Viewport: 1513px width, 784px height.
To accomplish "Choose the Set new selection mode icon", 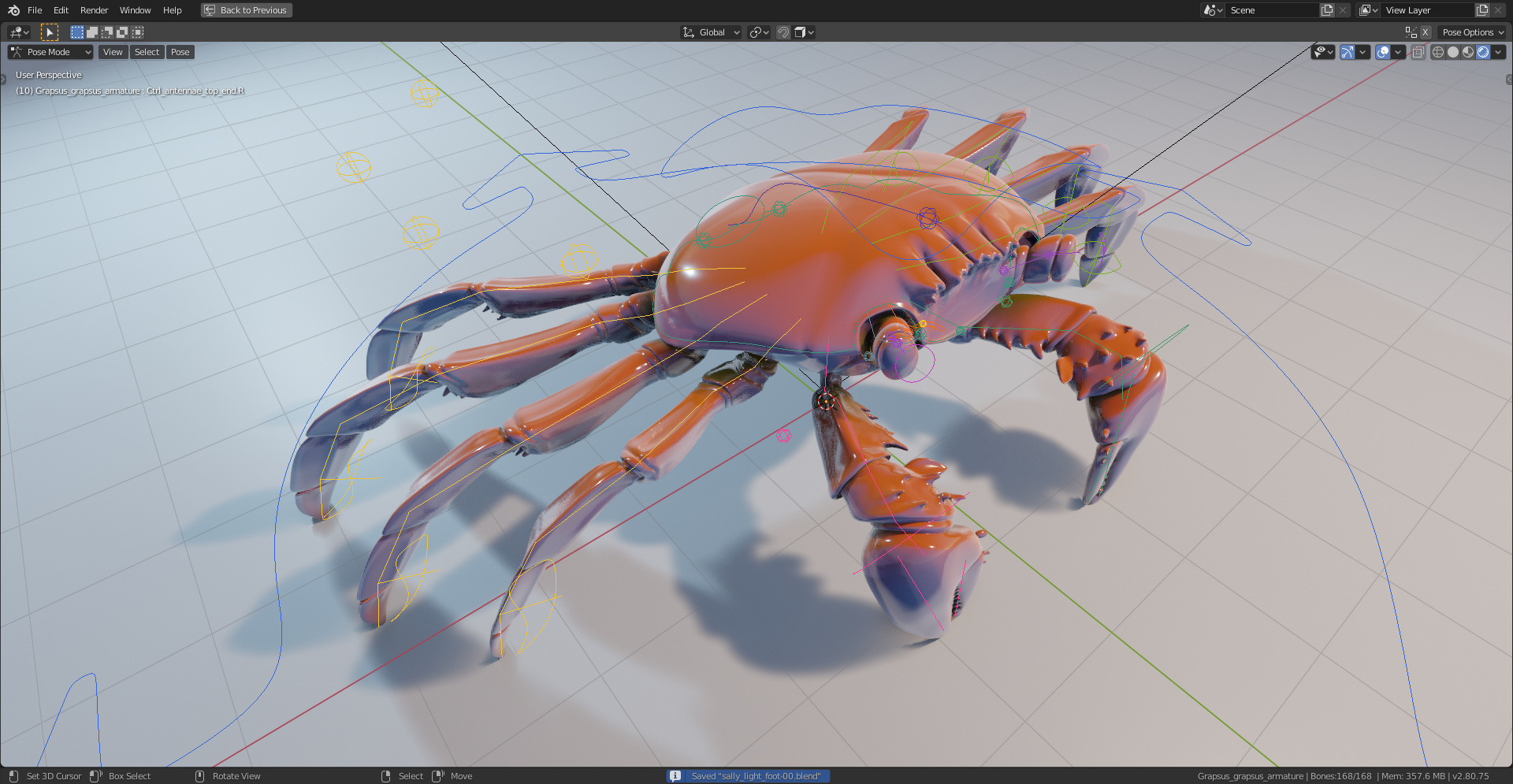I will pos(76,32).
